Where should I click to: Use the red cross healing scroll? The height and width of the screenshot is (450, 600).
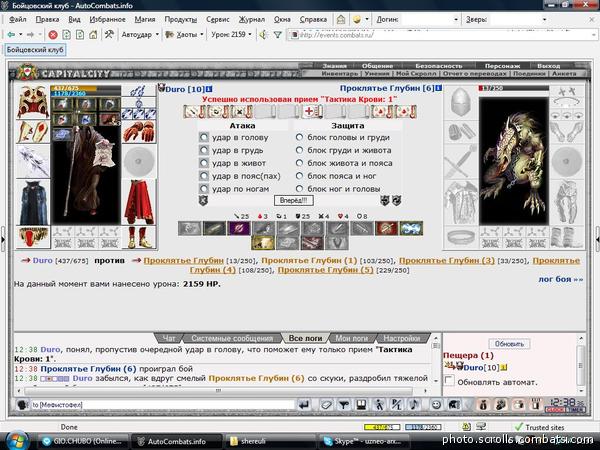pos(312,112)
